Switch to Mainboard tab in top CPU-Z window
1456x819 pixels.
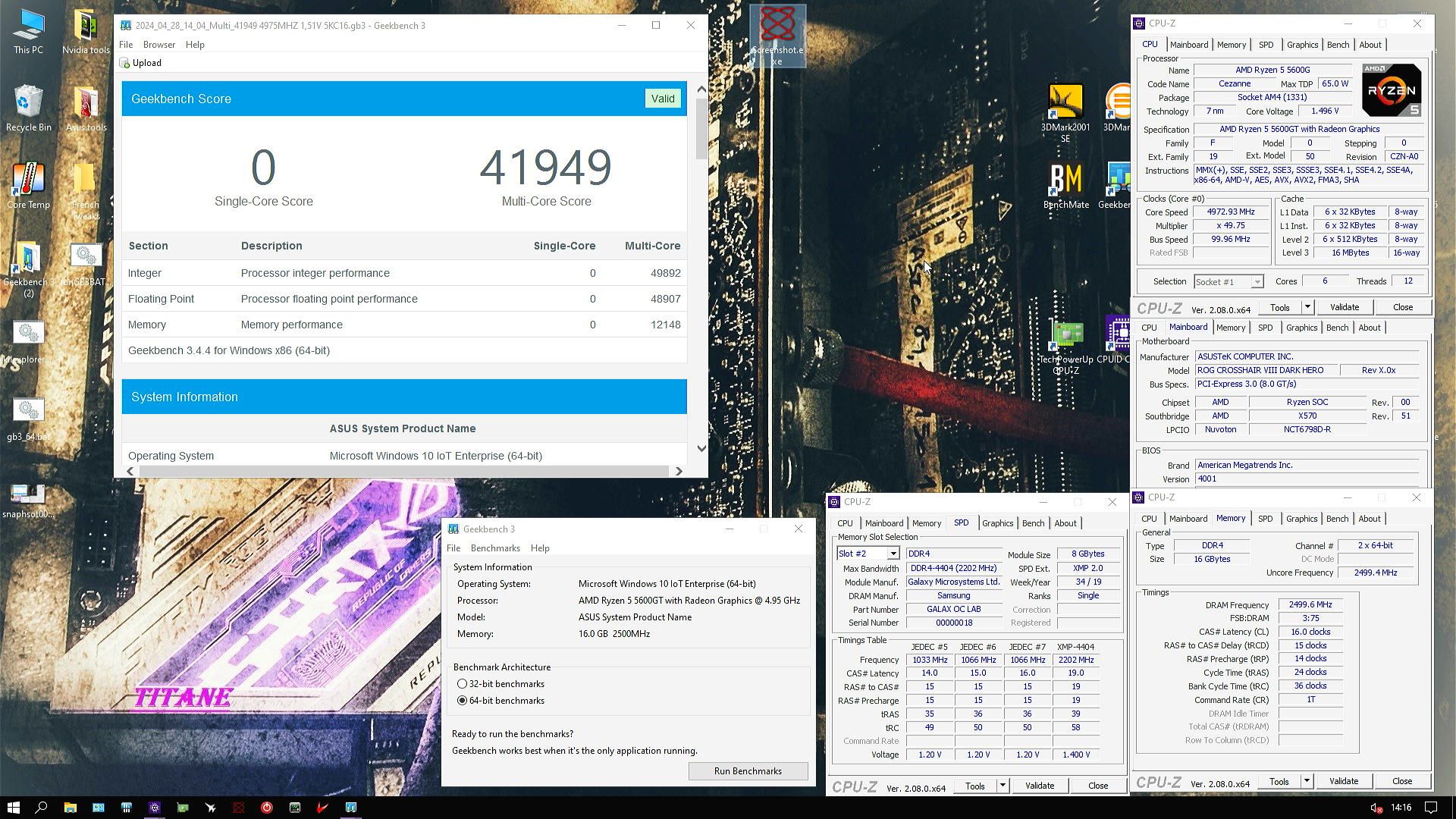[x=1188, y=45]
